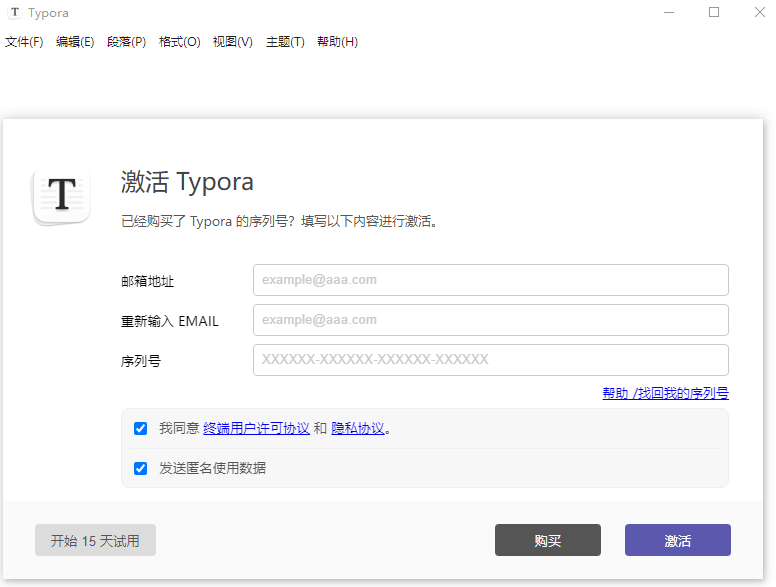Open the 帮助(H) menu
The height and width of the screenshot is (587, 776).
pos(337,42)
